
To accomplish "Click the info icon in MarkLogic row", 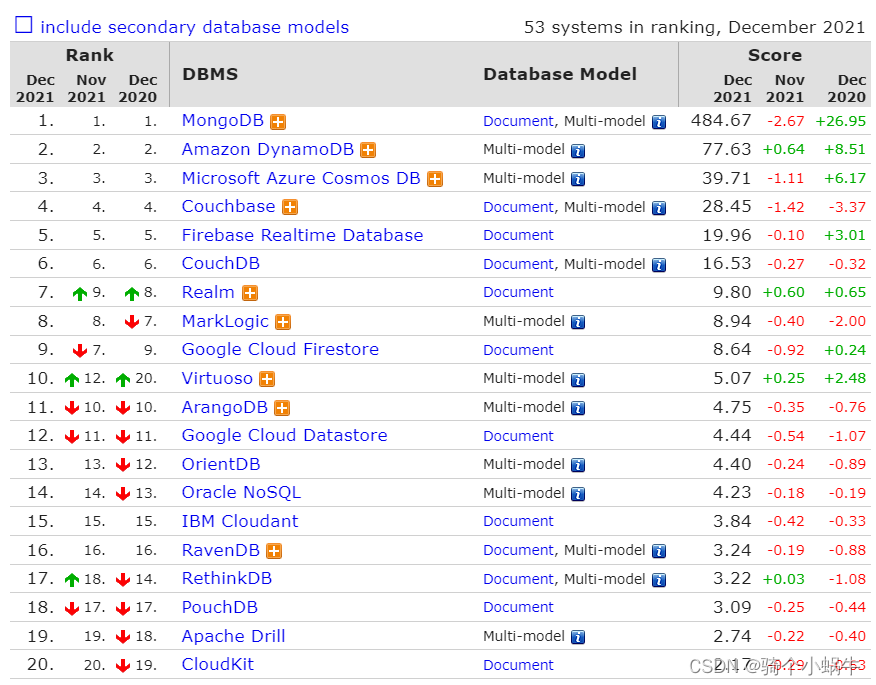I will [x=578, y=322].
